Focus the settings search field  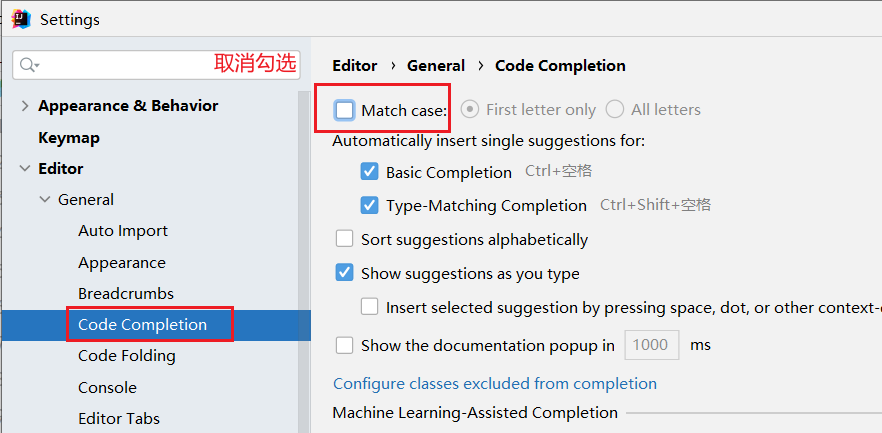pos(120,65)
